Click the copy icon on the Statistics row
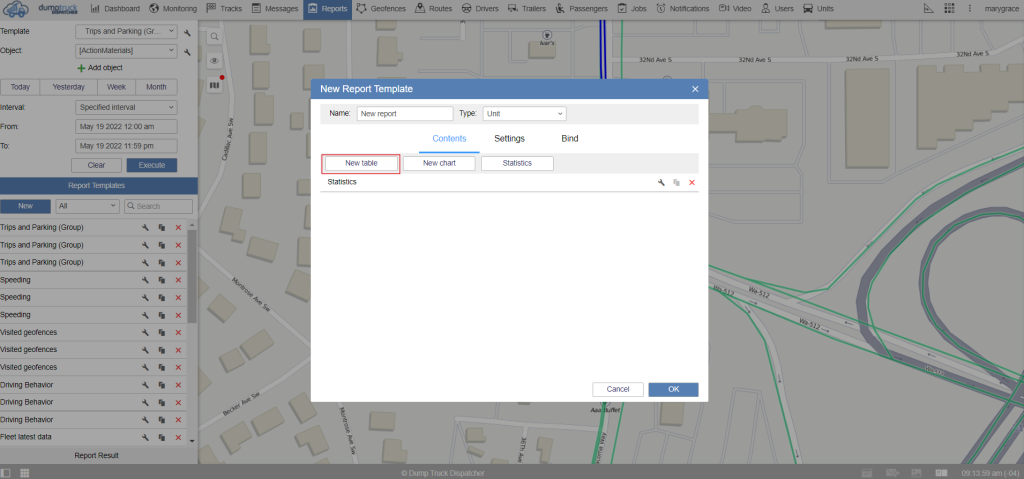Screen dimensions: 1024x479 [x=676, y=183]
